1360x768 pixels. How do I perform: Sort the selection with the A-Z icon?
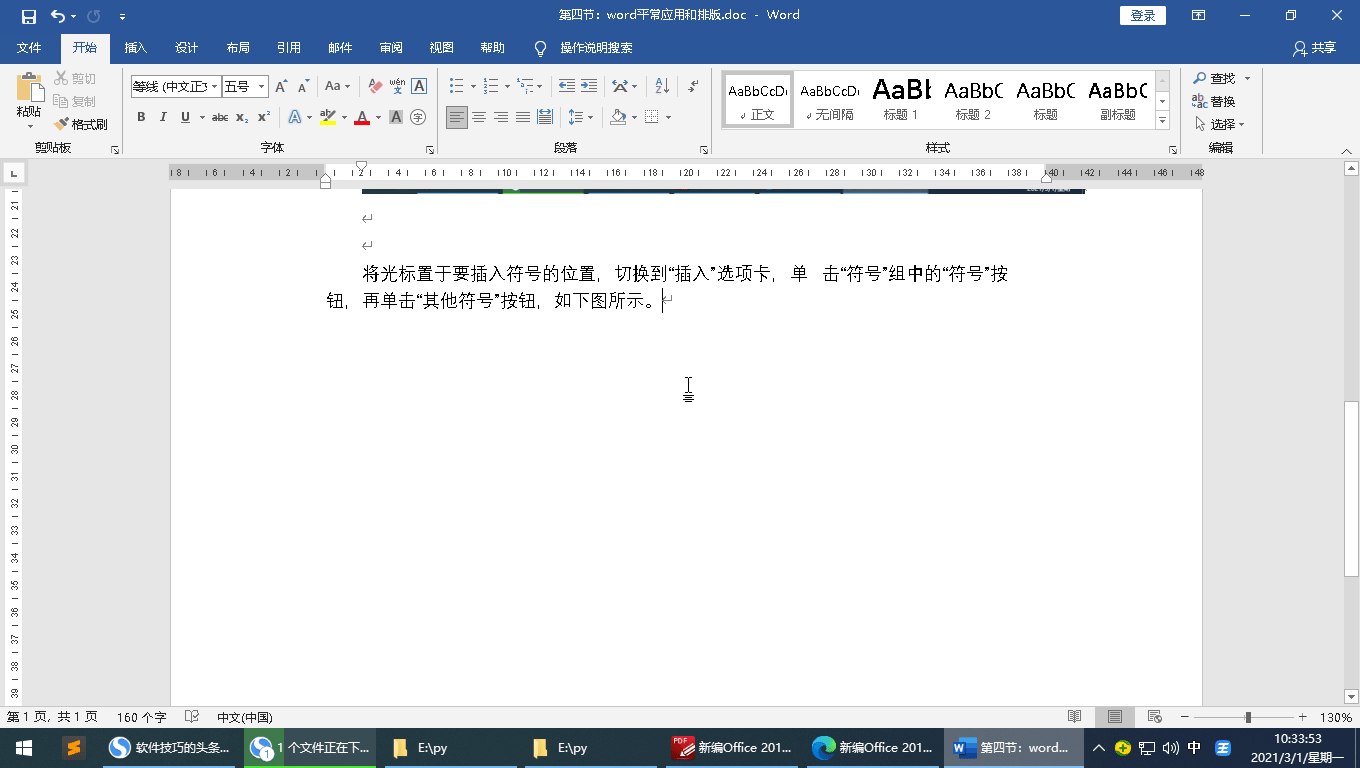tap(662, 87)
